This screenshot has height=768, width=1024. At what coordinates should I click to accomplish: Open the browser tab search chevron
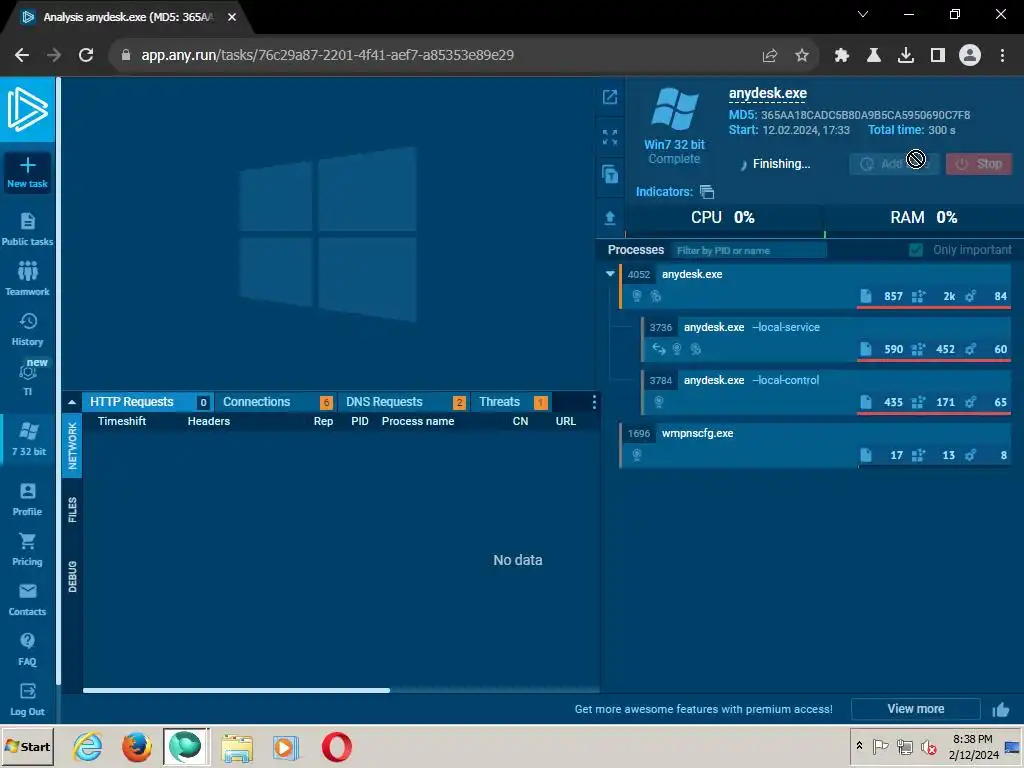863,14
